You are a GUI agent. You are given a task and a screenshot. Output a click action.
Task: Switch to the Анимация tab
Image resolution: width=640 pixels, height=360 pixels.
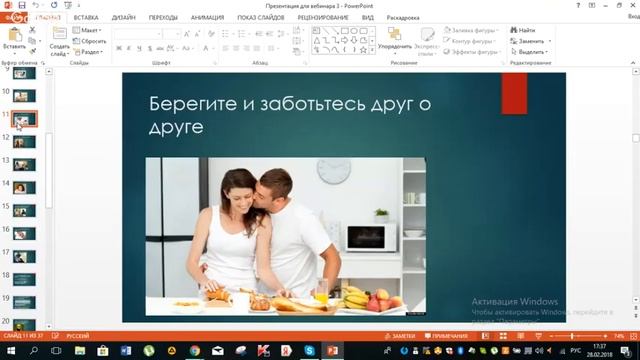pos(207,18)
